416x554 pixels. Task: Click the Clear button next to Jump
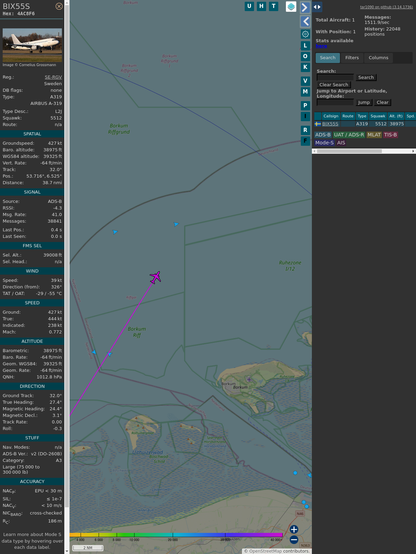tap(382, 102)
